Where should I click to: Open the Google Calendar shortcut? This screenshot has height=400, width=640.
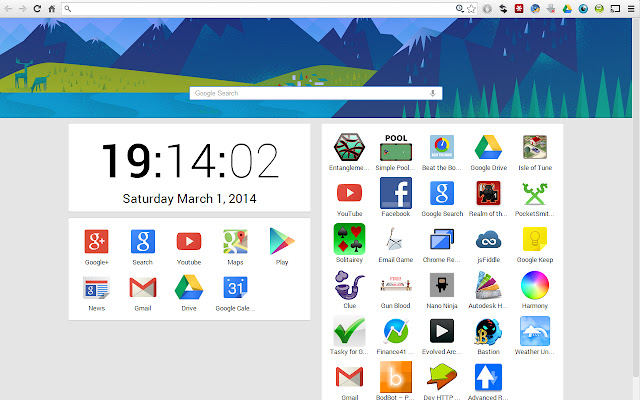click(235, 287)
